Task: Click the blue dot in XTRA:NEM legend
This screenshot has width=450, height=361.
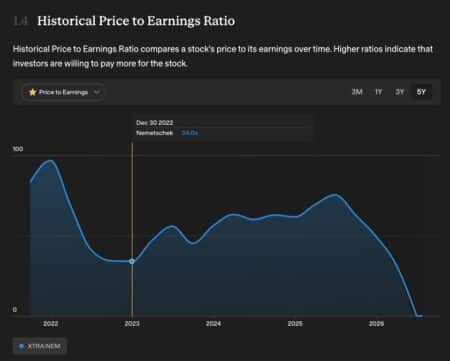Action: pos(22,346)
